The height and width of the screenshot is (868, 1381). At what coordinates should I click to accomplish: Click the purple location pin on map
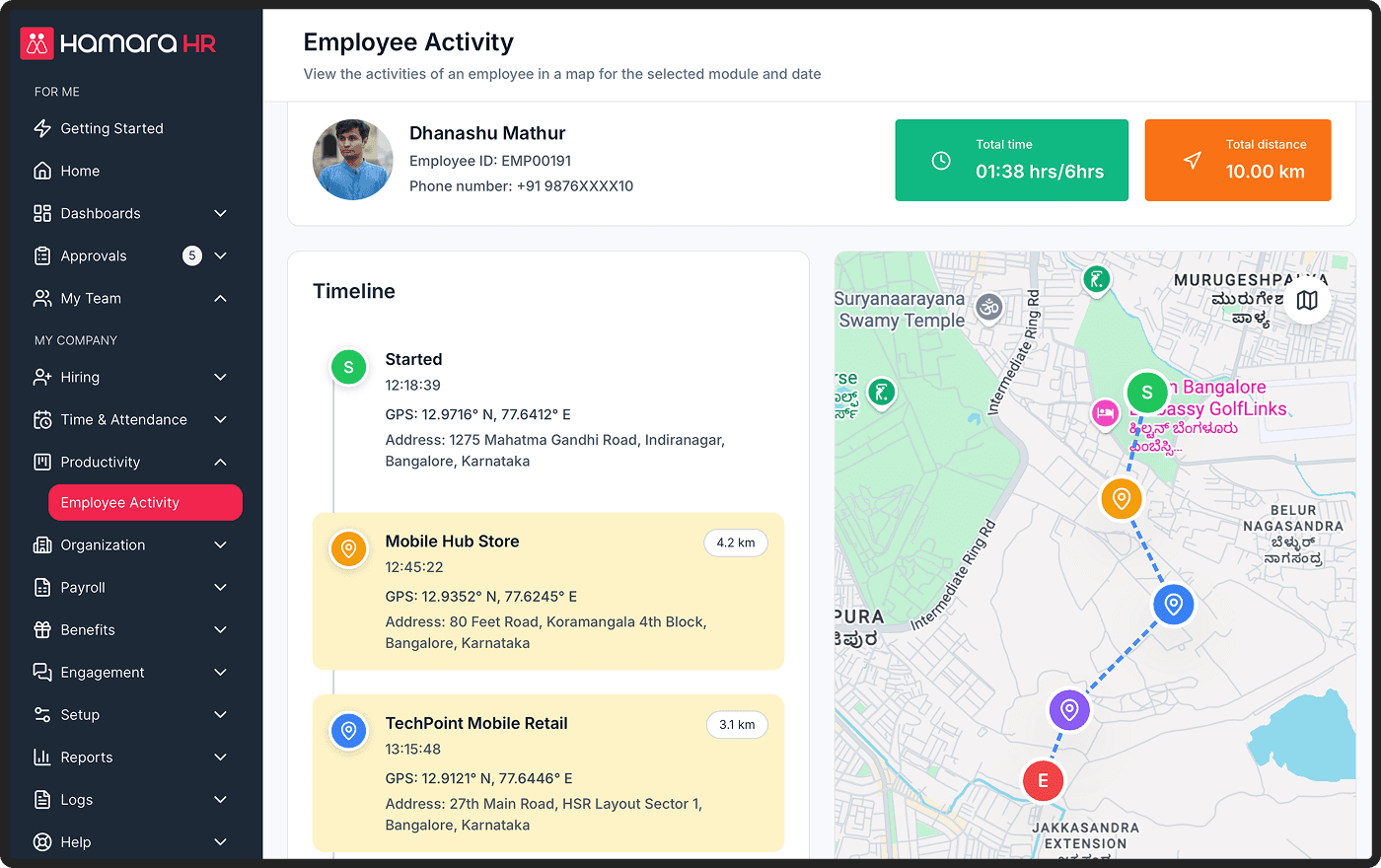[1069, 709]
